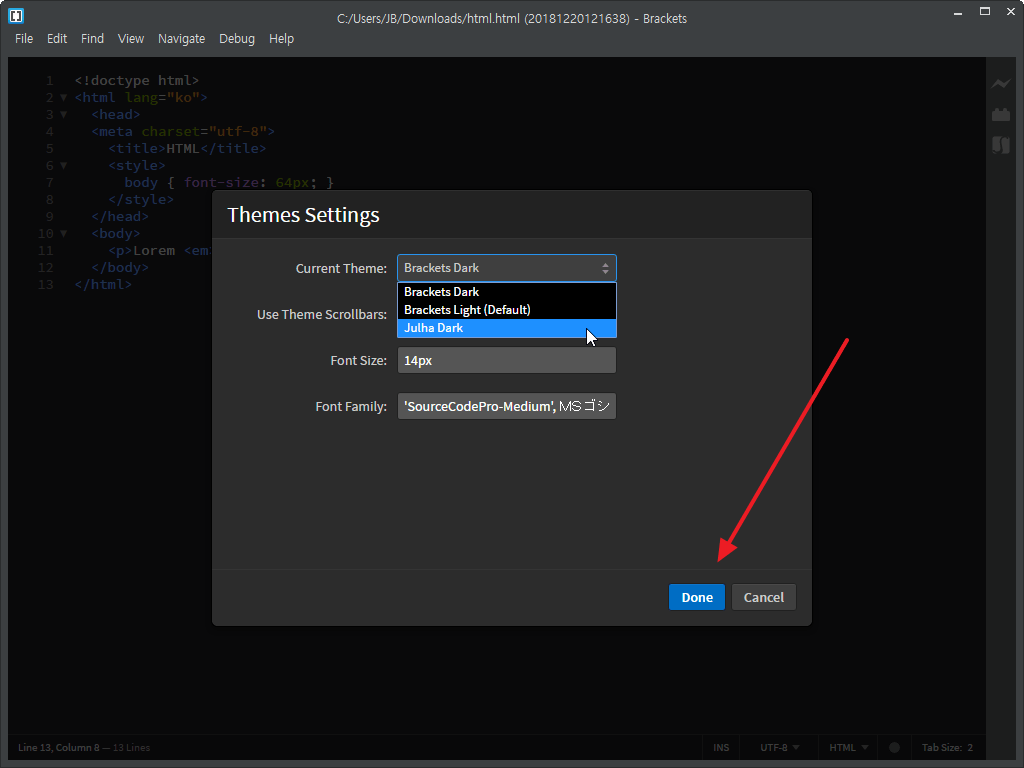Open the Find menu
This screenshot has width=1024, height=768.
pyautogui.click(x=92, y=39)
